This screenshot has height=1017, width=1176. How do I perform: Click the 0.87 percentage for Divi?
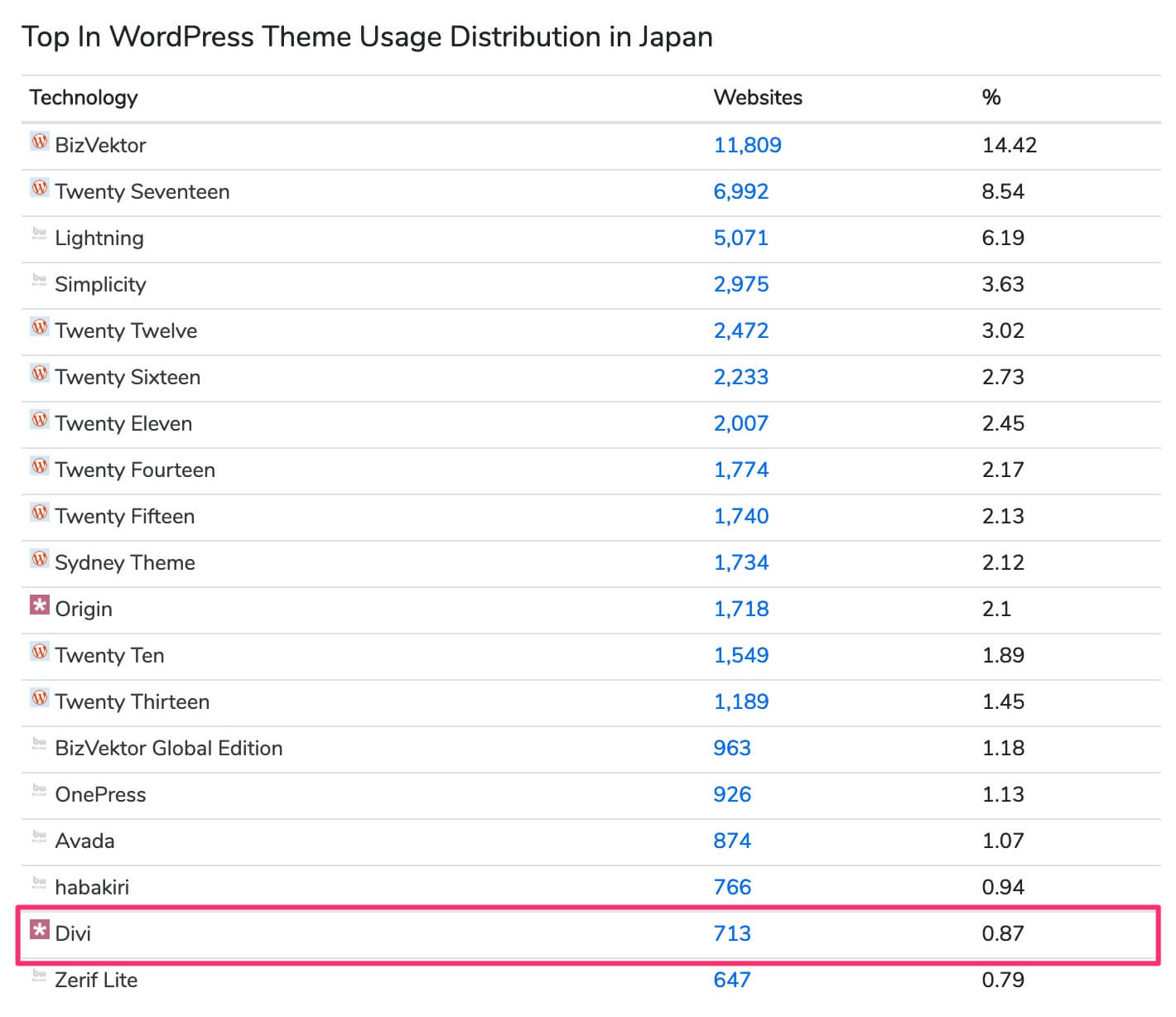(1003, 933)
